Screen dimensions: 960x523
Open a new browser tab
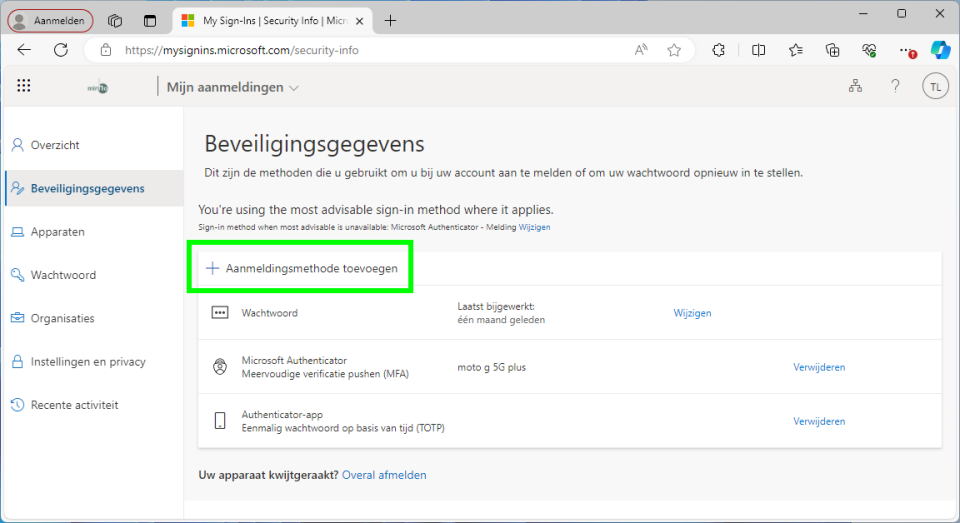[390, 20]
